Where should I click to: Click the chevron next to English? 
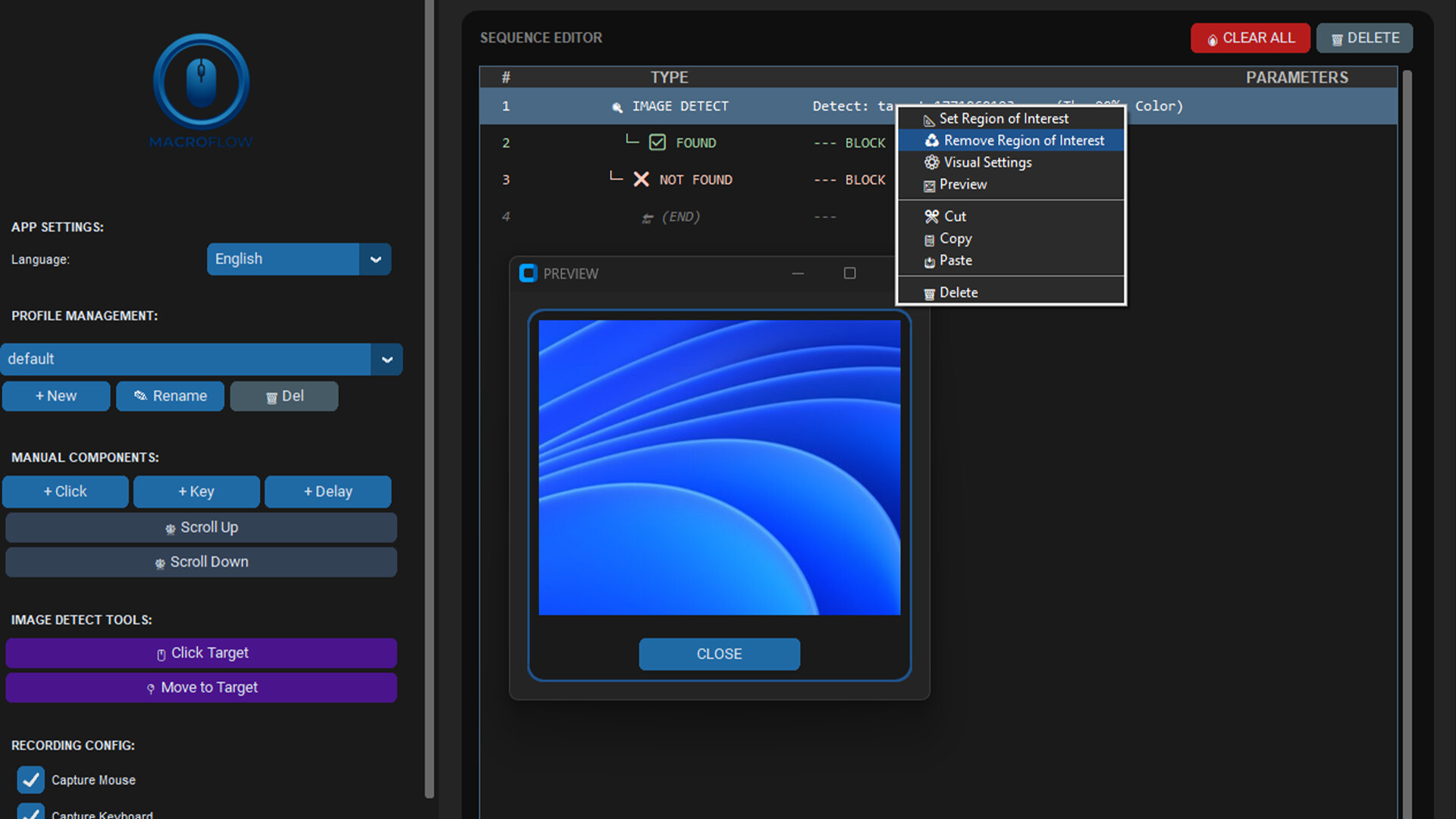click(375, 259)
